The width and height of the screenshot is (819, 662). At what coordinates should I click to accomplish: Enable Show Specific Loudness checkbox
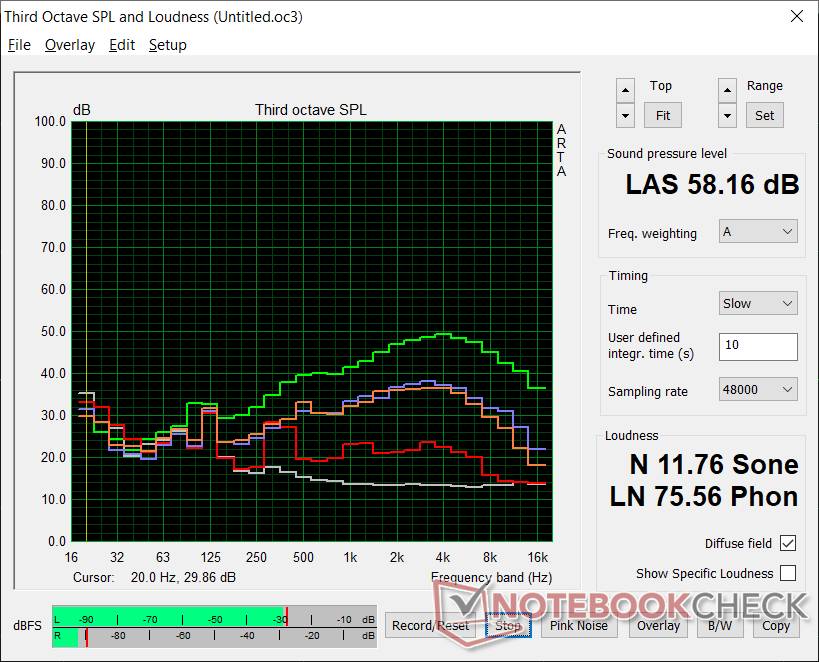click(x=788, y=573)
